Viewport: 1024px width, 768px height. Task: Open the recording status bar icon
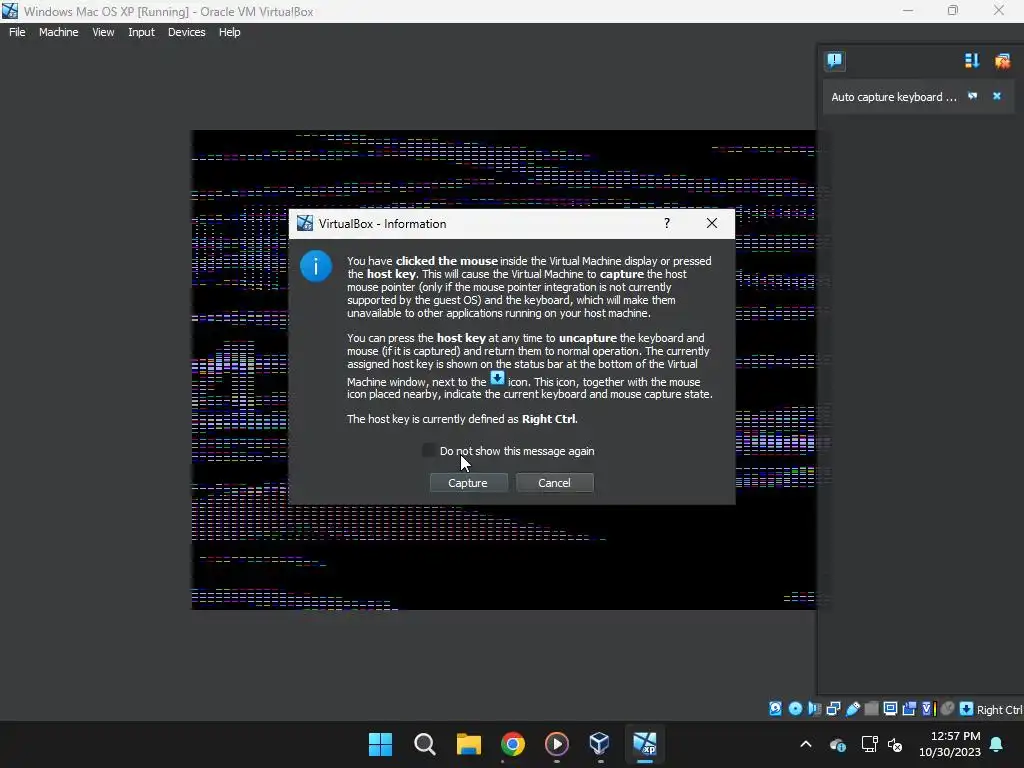pos(909,709)
